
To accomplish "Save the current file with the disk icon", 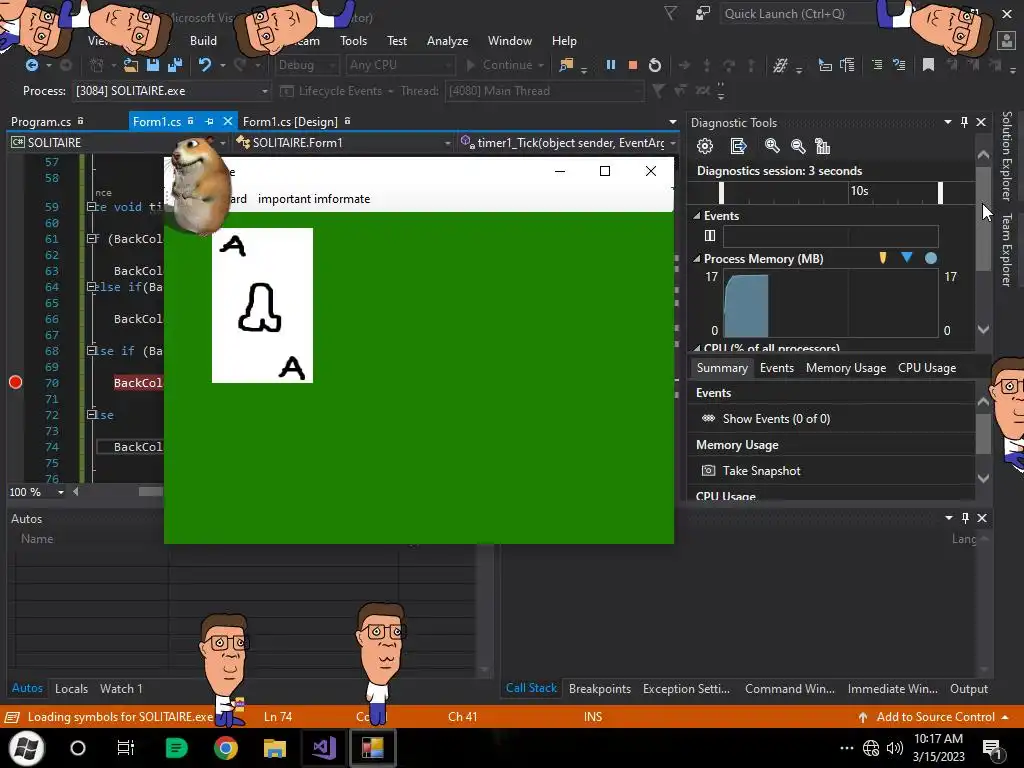I will point(153,65).
